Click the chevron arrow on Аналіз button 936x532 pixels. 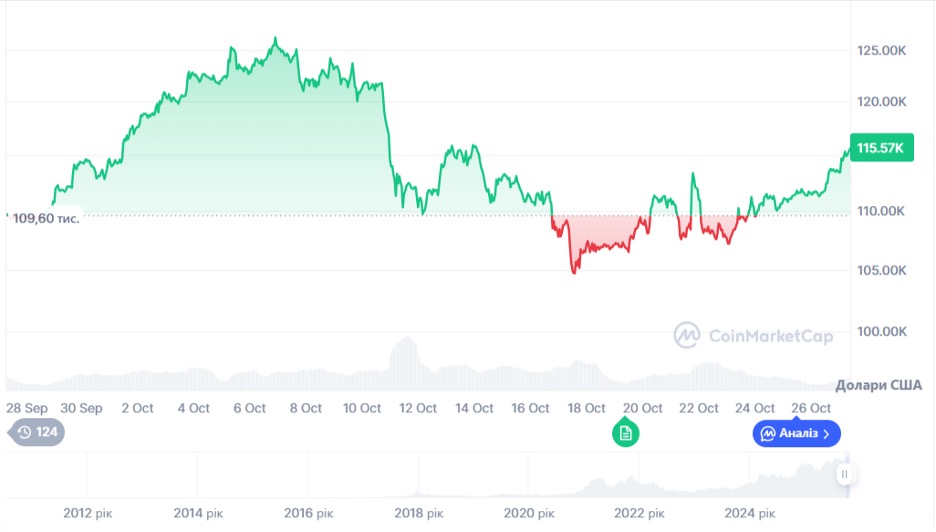tap(826, 433)
